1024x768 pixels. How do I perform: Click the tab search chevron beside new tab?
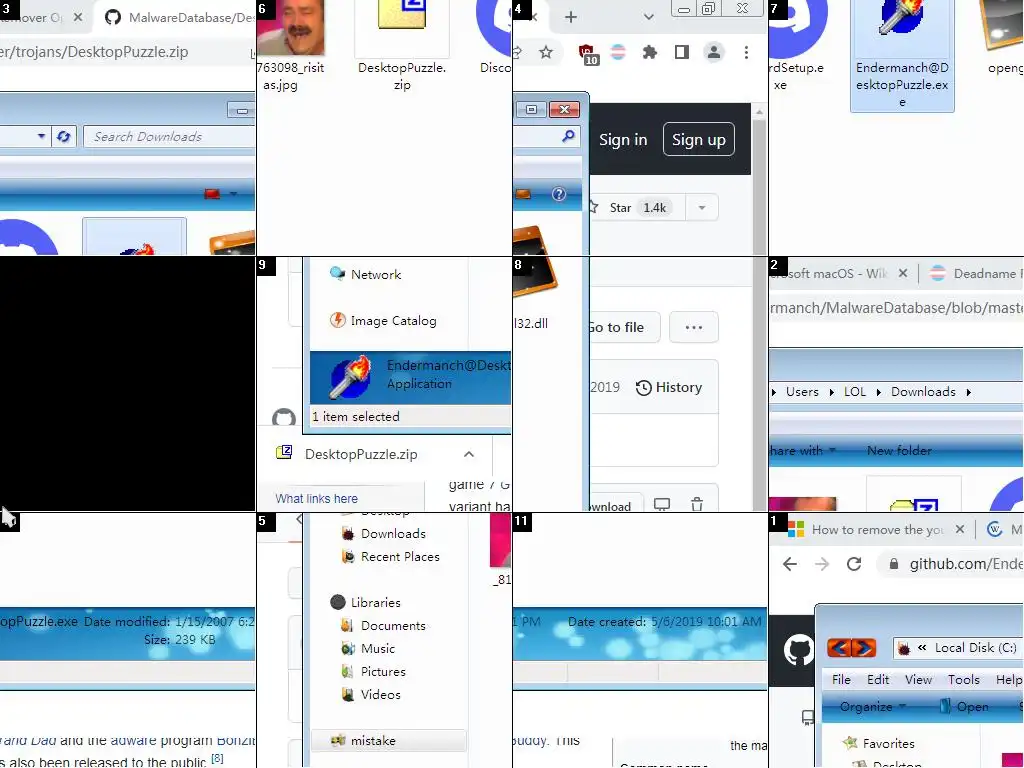tap(648, 17)
